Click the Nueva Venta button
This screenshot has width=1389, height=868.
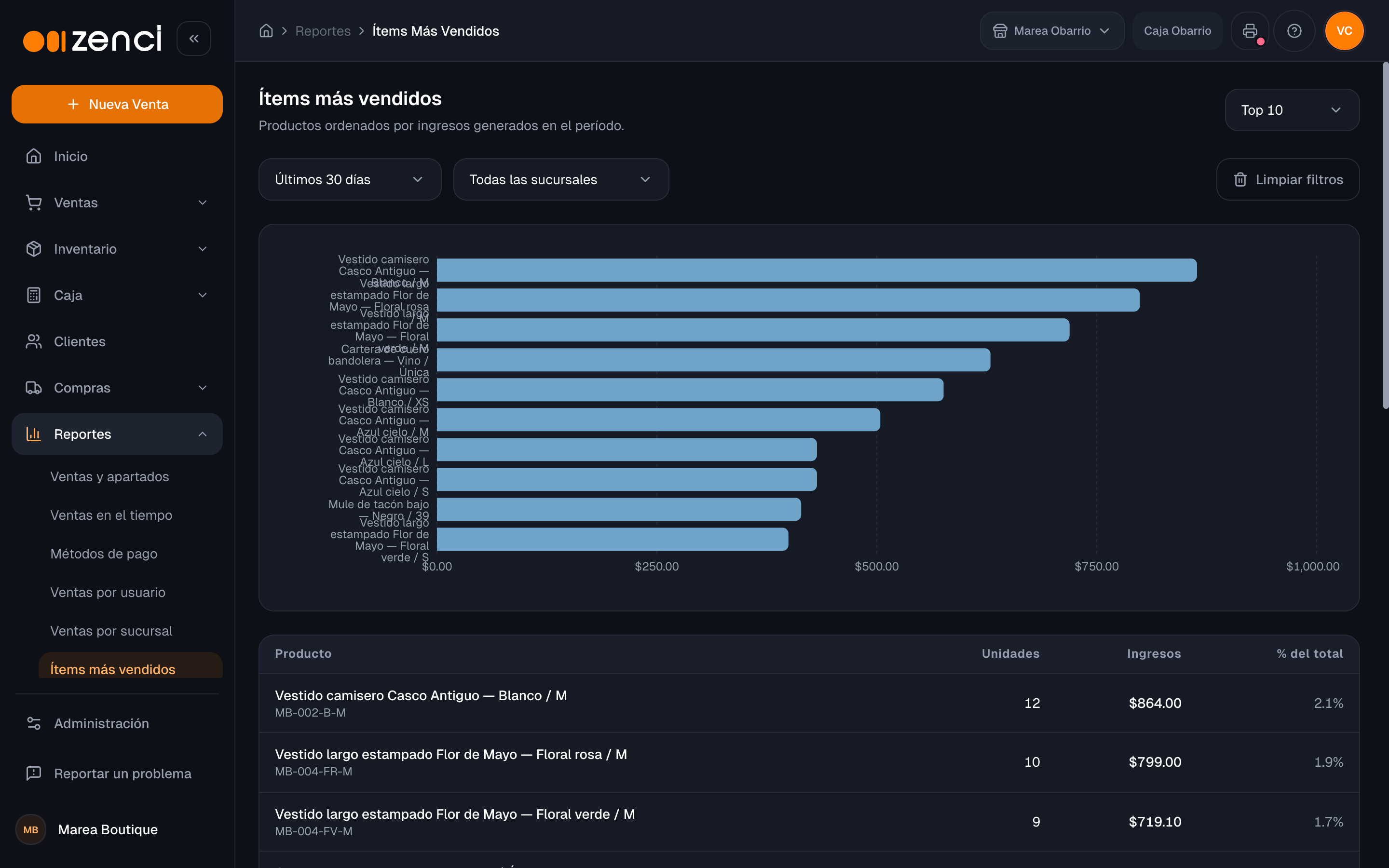pyautogui.click(x=117, y=104)
